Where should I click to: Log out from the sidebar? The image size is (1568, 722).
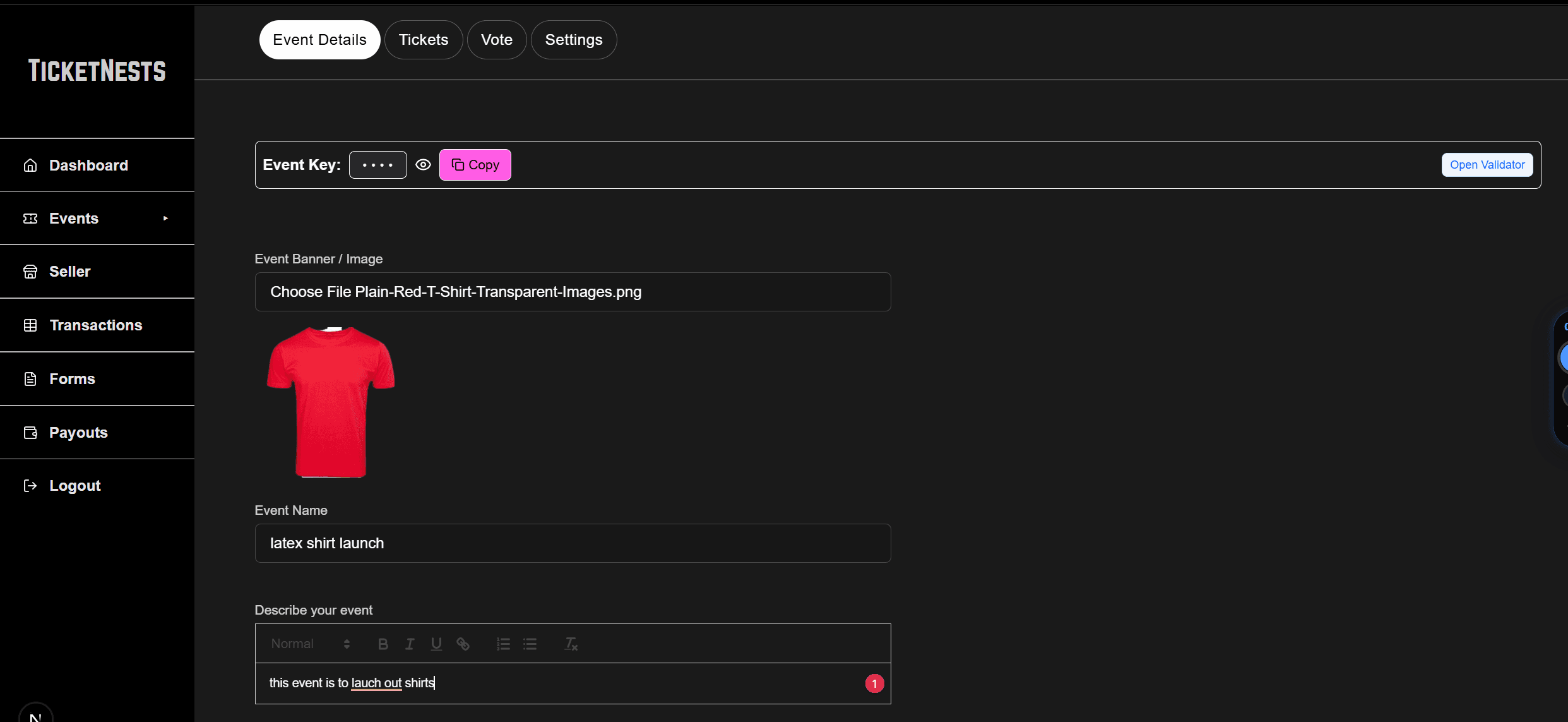click(97, 486)
